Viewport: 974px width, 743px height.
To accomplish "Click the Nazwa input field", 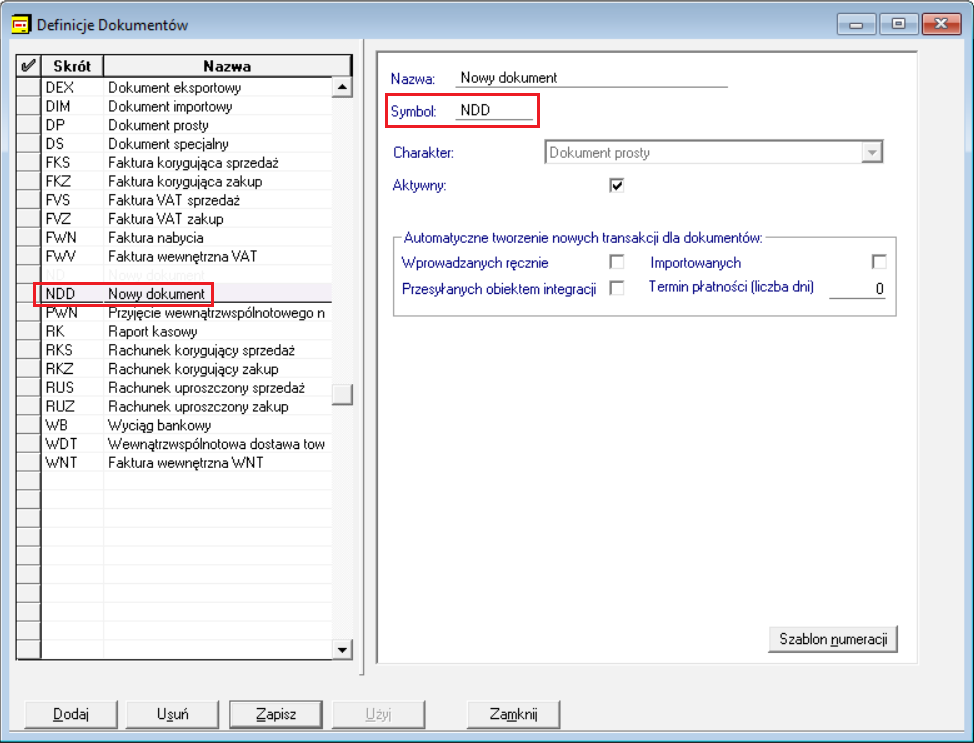I will pos(591,78).
